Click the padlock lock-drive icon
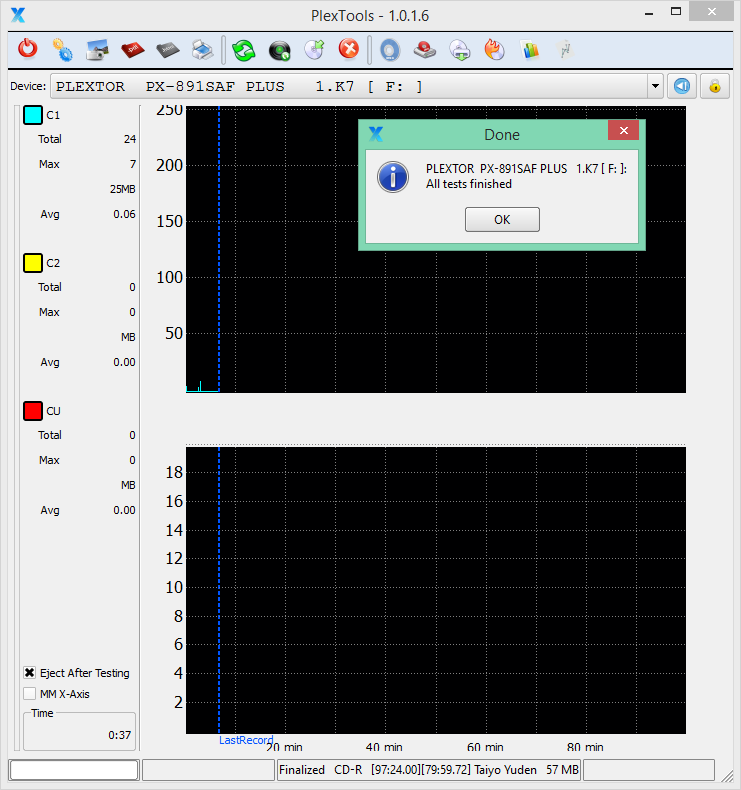Image resolution: width=741 pixels, height=790 pixels. coord(715,86)
